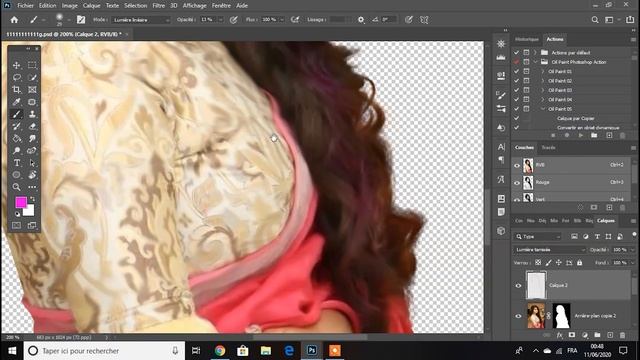Select the Path Selection arrow tool
The image size is (640, 360).
click(32, 163)
